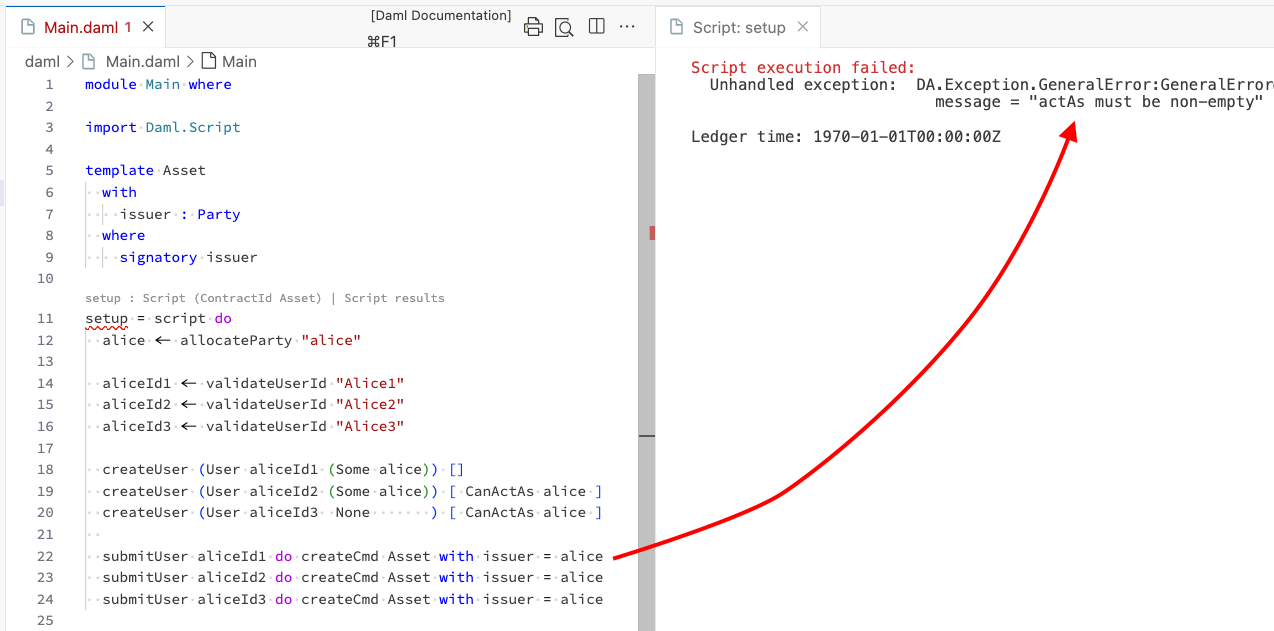Click the Main.daml tab file icon
Viewport: 1274px width, 631px height.
coord(28,27)
